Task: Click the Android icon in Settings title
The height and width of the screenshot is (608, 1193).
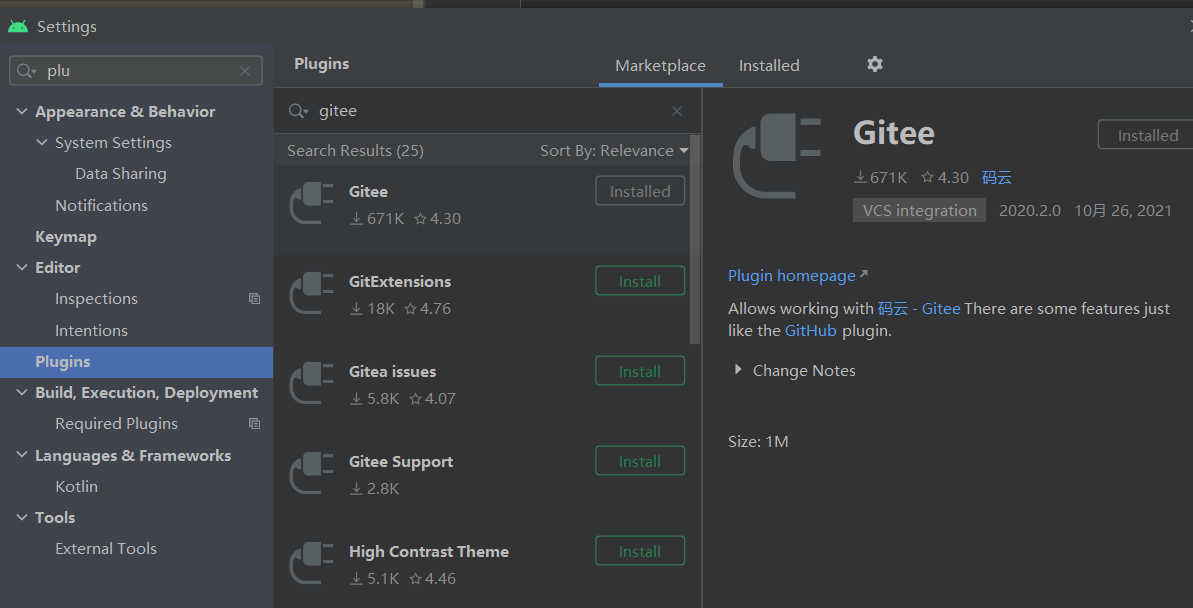Action: pyautogui.click(x=17, y=27)
